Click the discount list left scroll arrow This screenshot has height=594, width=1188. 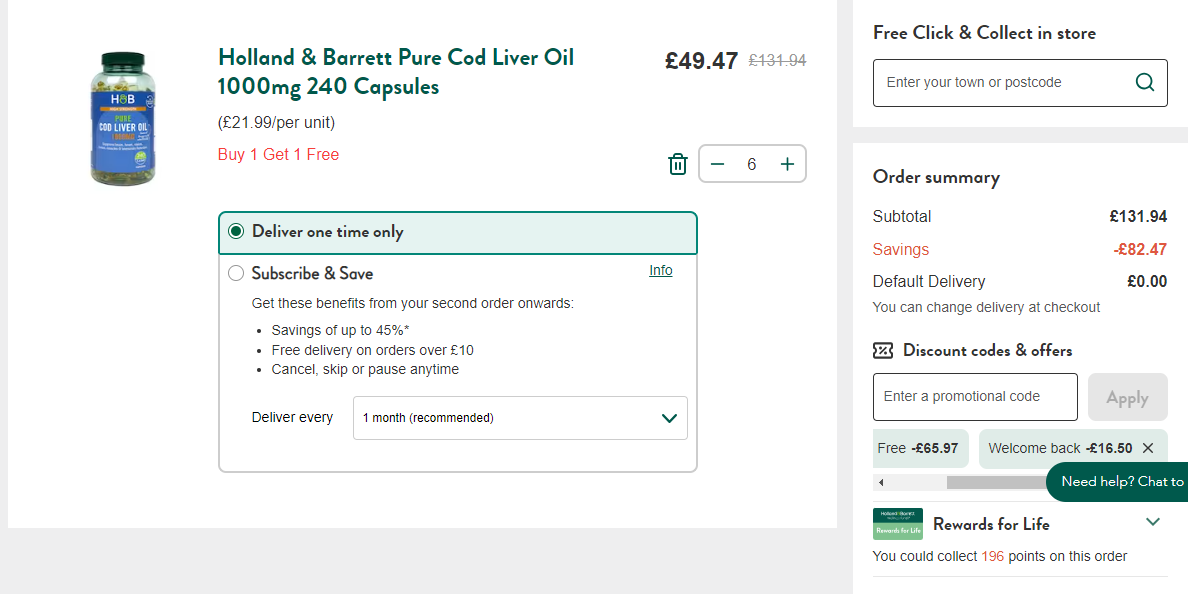[881, 483]
